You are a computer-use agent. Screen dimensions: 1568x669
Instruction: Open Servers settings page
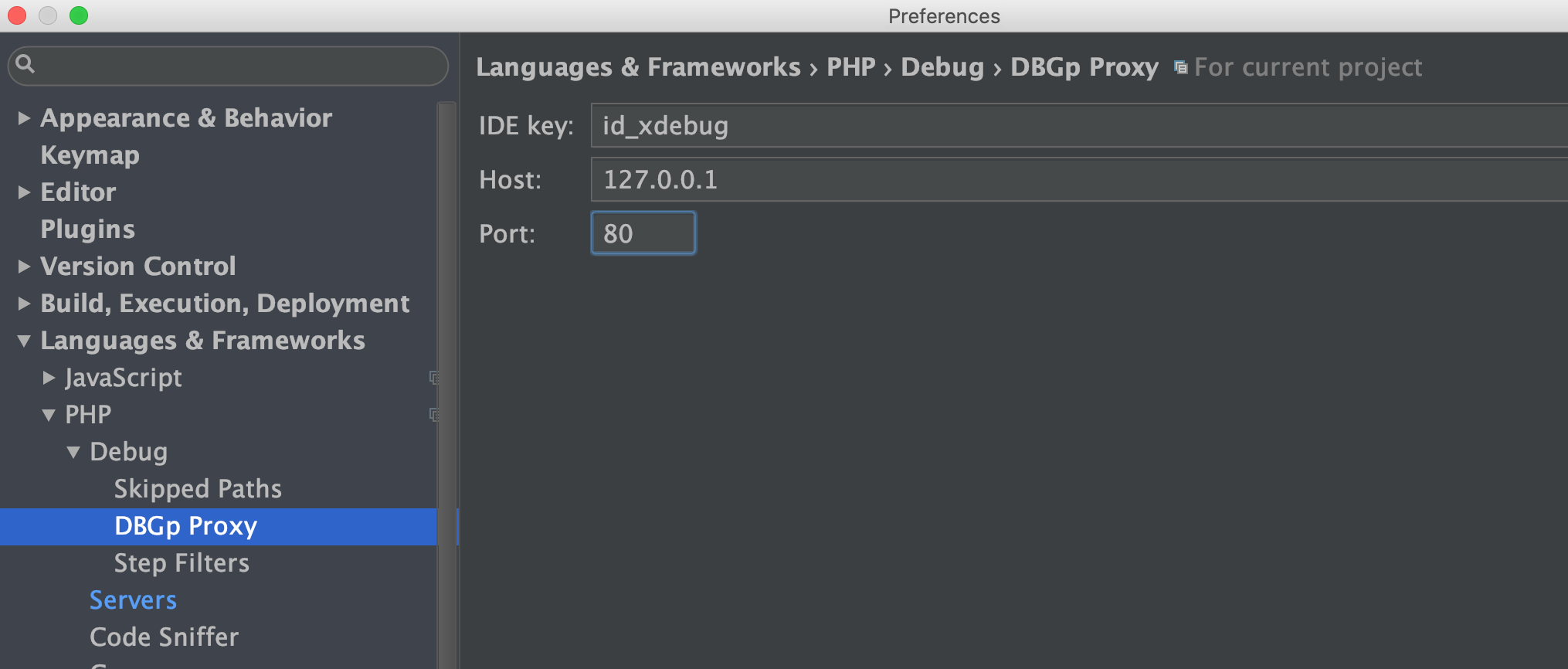pyautogui.click(x=133, y=600)
